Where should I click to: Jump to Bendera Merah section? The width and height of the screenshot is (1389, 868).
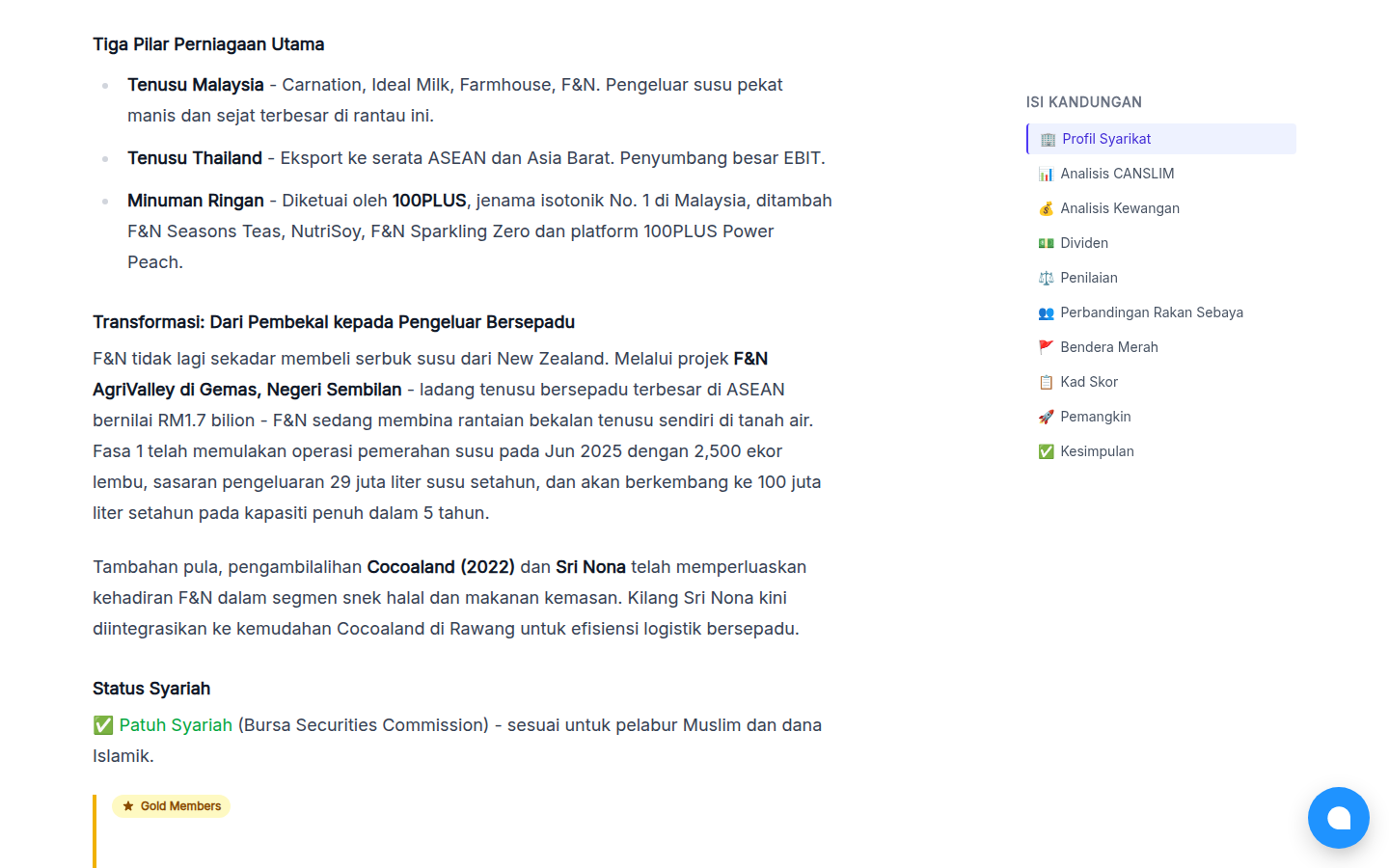pyautogui.click(x=1161, y=347)
